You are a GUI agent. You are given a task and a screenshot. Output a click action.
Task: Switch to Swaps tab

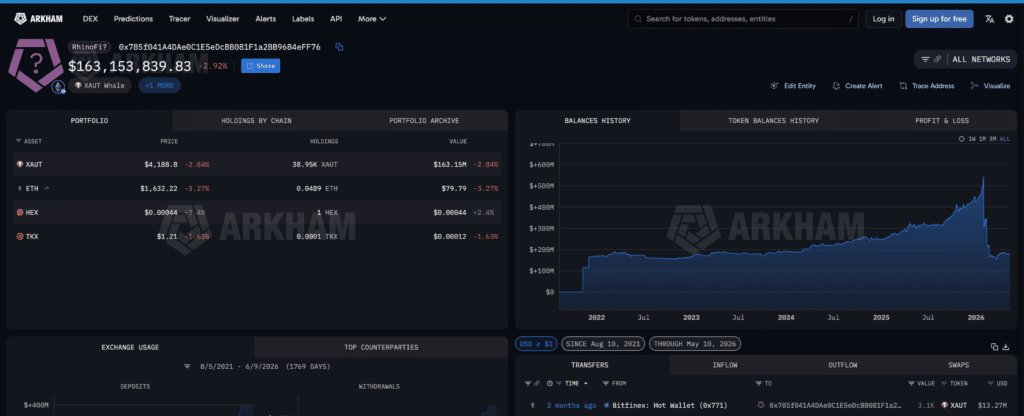(x=959, y=365)
